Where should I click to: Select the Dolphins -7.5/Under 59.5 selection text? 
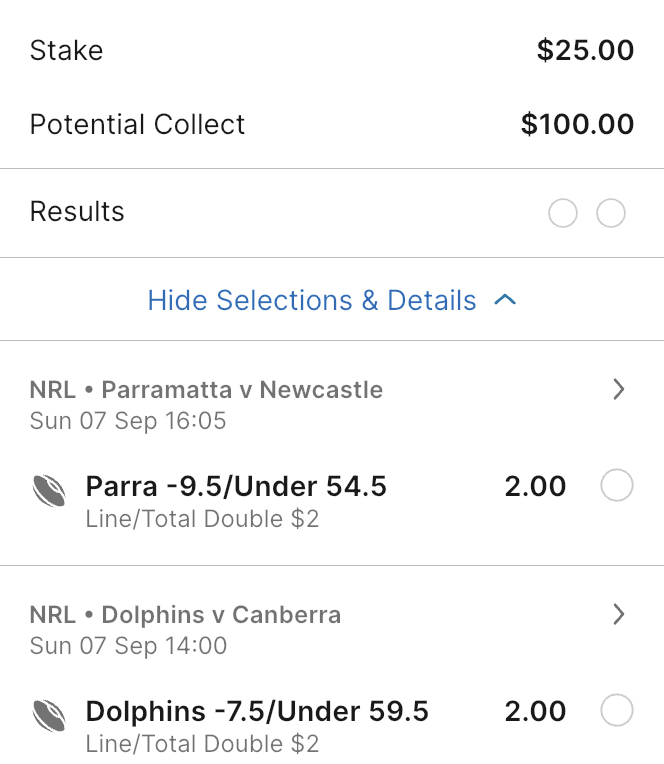point(257,712)
